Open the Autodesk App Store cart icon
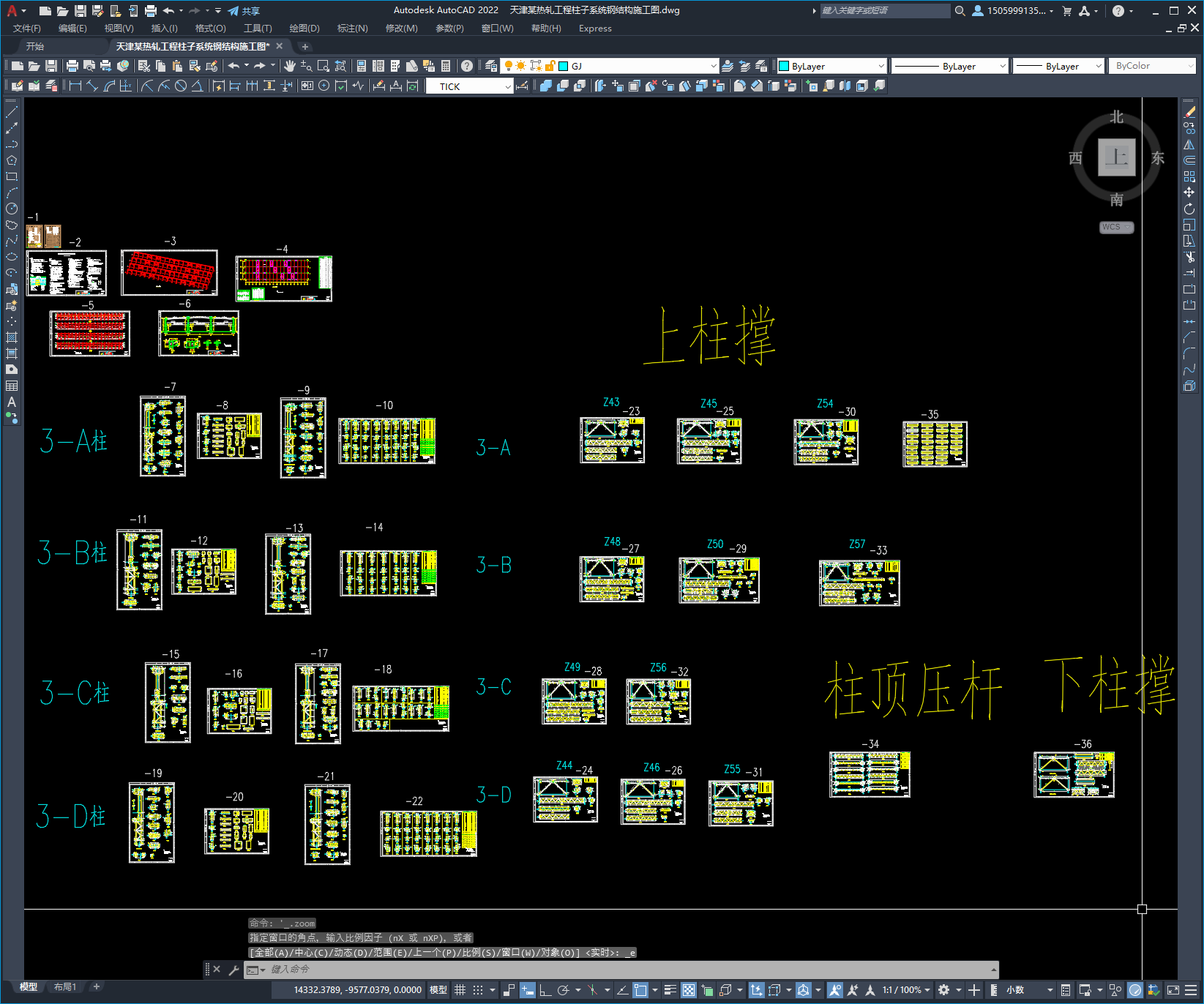Screen dimensions: 1204x1004 [x=1066, y=11]
